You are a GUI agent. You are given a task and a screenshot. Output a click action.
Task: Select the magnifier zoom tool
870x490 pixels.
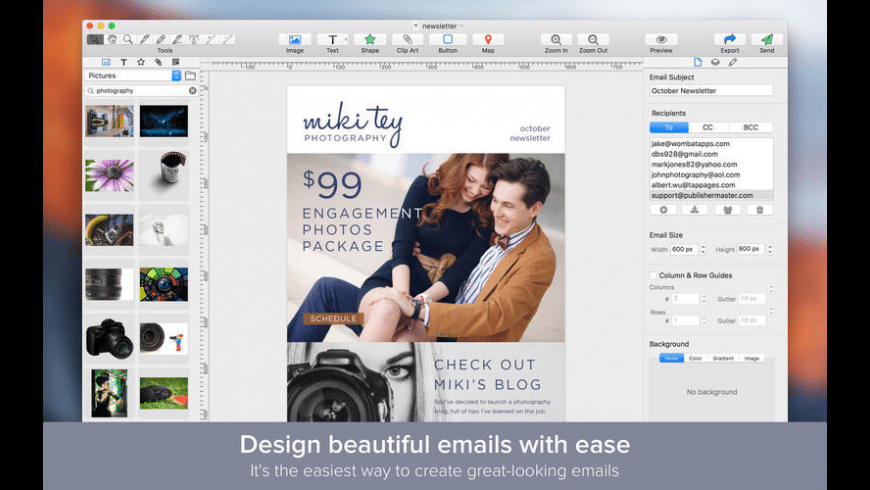[x=128, y=39]
